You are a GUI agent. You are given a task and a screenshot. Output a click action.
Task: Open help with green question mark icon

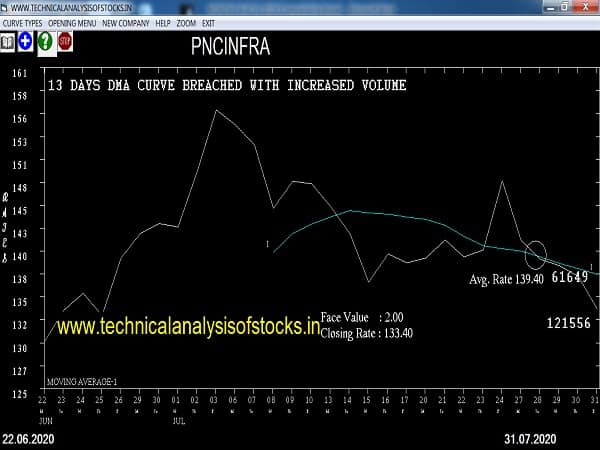pyautogui.click(x=45, y=41)
